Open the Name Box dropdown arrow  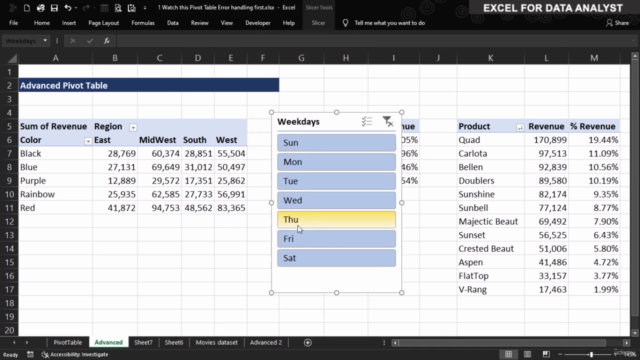45,41
